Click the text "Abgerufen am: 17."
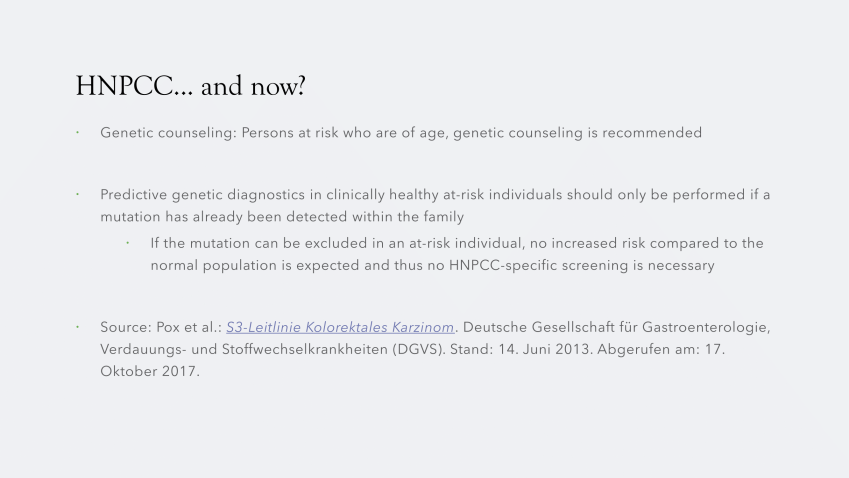The image size is (849, 478). click(661, 349)
